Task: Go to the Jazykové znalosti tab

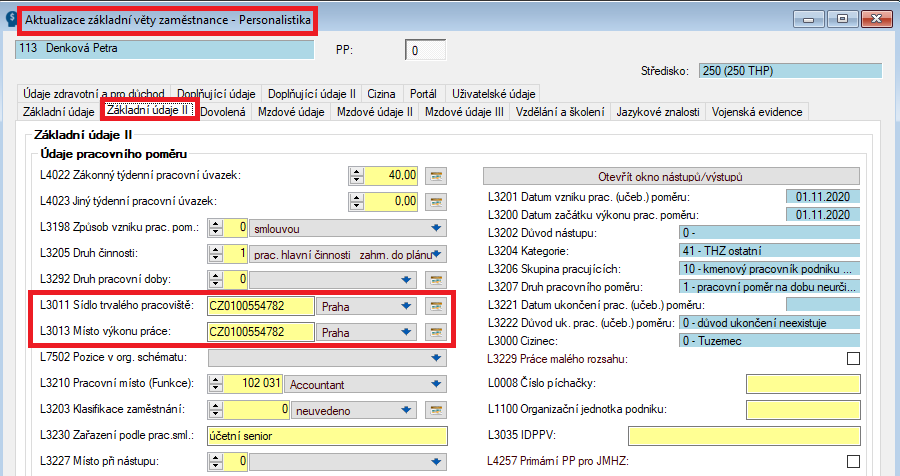Action: [x=658, y=112]
